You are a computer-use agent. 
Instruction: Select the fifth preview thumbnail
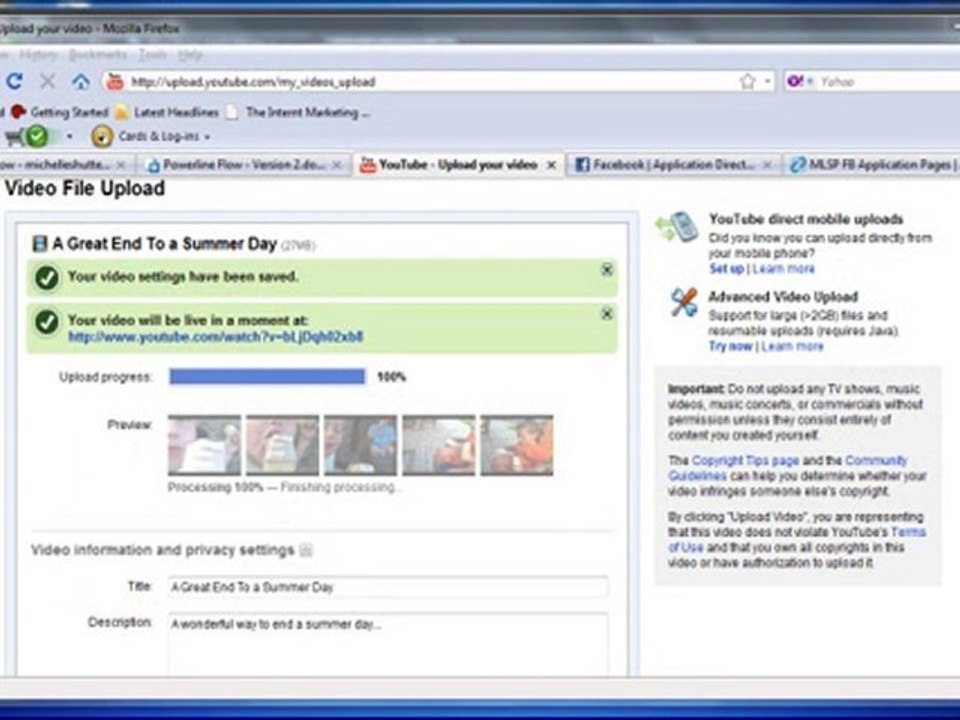(517, 445)
